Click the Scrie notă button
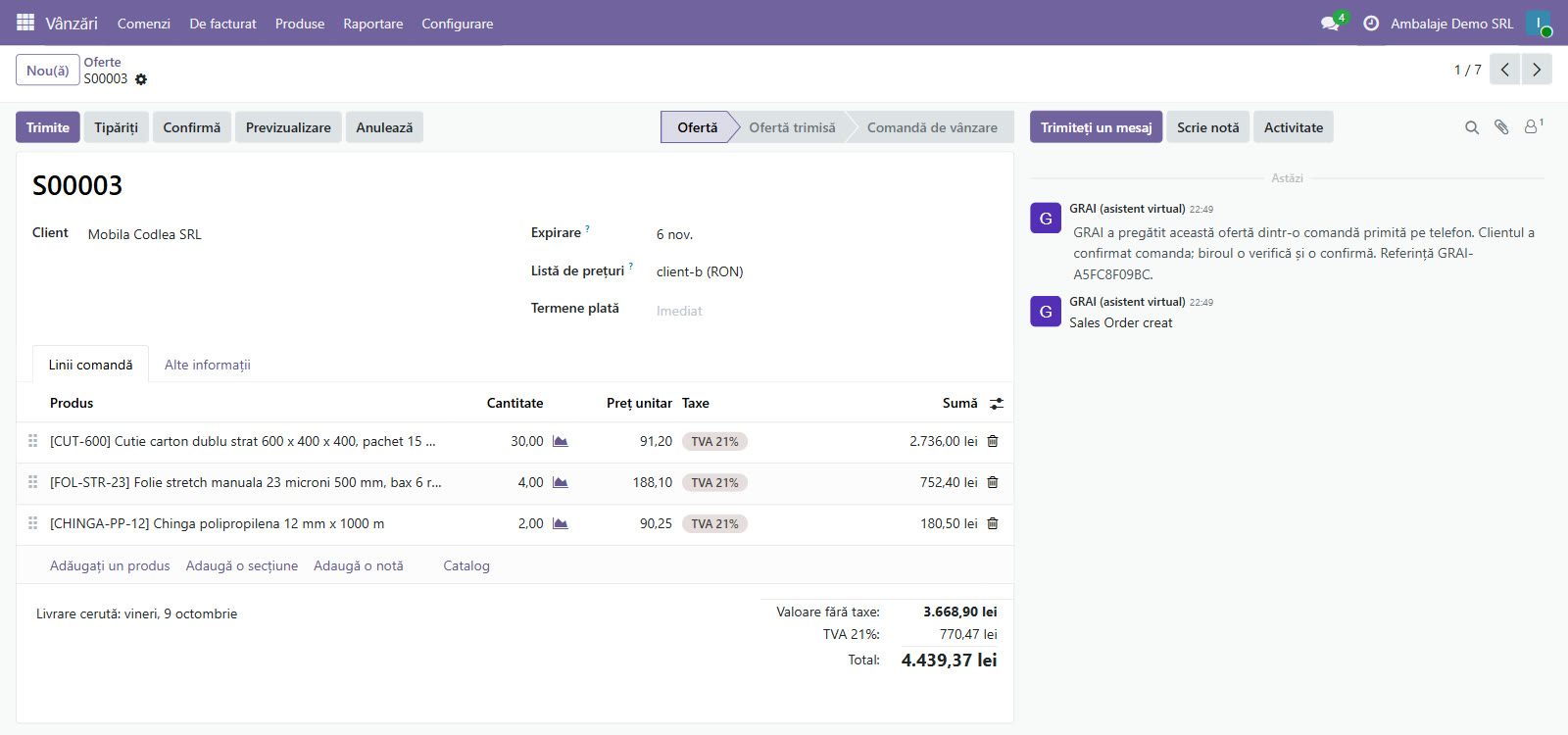1568x735 pixels. 1208,127
